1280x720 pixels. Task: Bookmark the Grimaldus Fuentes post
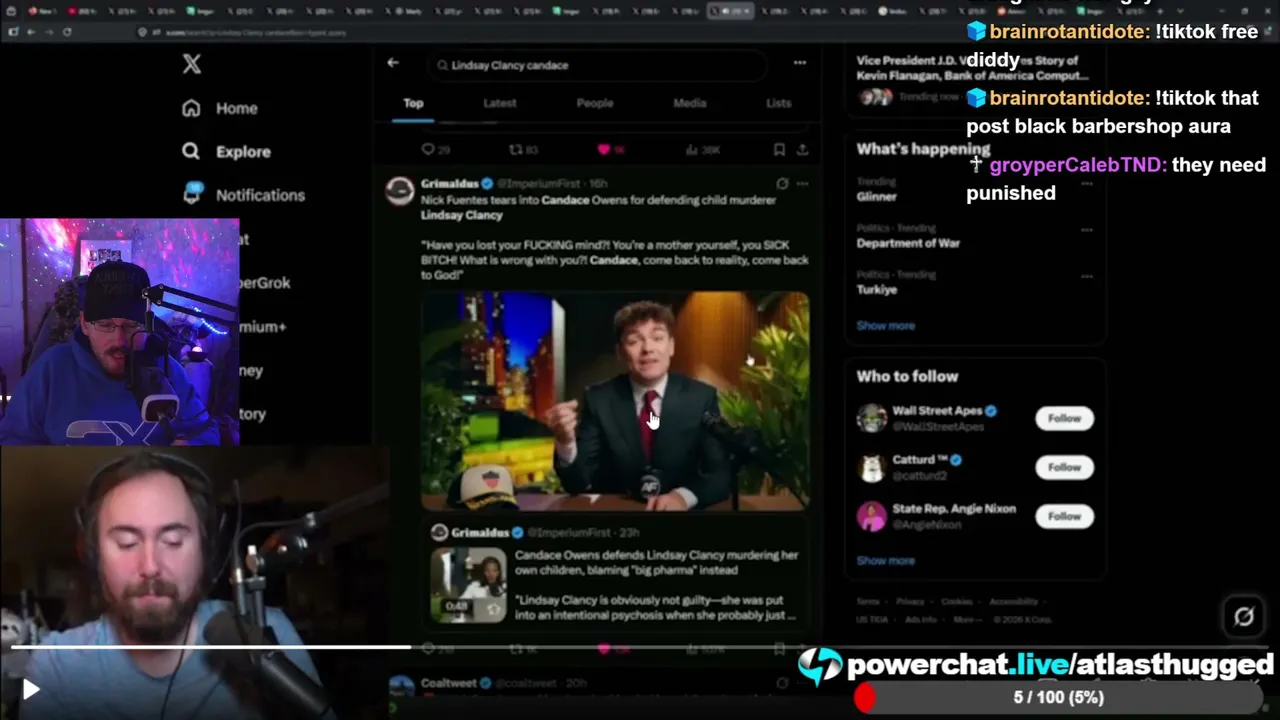779,649
